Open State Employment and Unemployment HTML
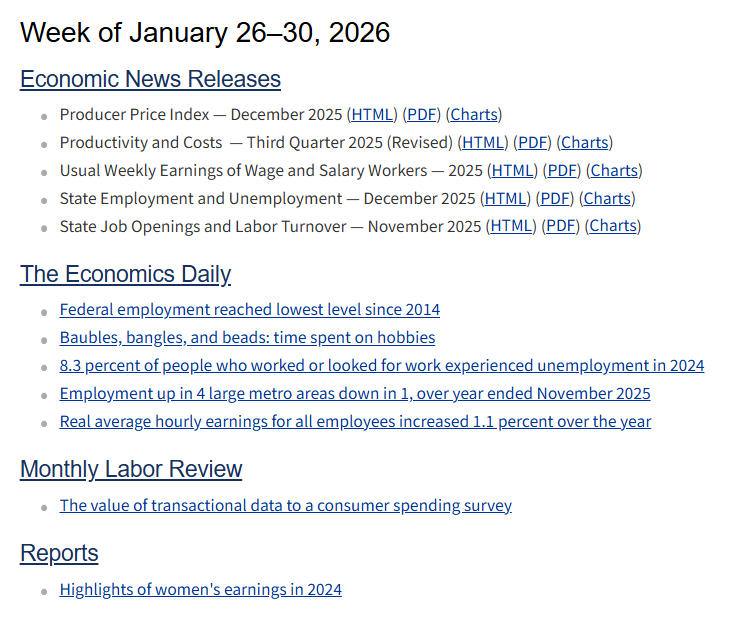 pyautogui.click(x=506, y=199)
